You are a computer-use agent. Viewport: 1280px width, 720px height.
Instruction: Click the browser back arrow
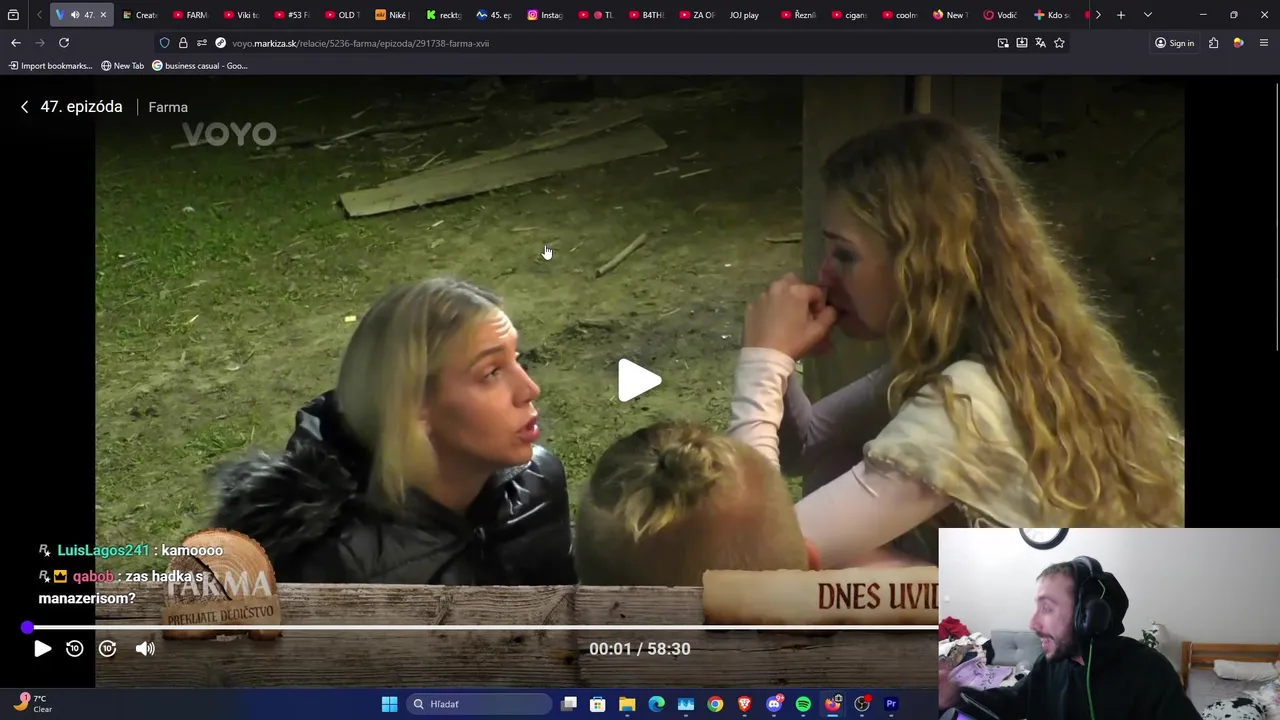(x=16, y=43)
